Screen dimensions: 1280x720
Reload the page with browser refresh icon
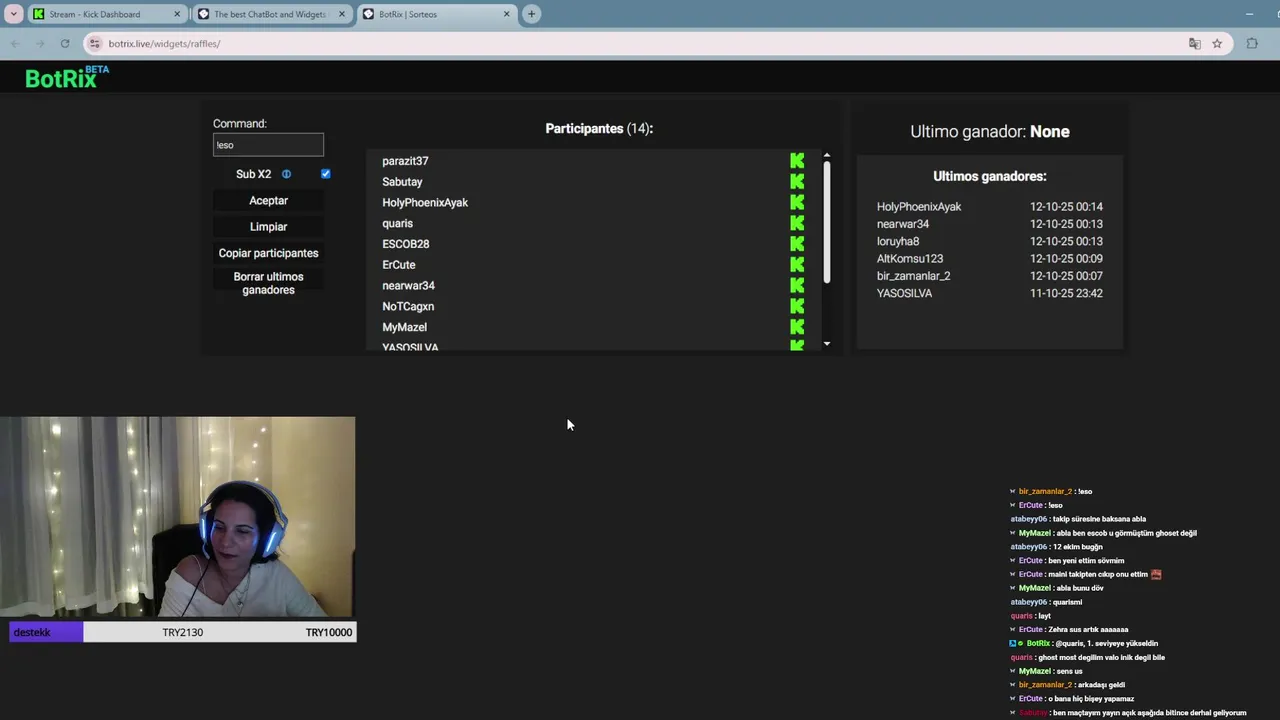[x=65, y=43]
